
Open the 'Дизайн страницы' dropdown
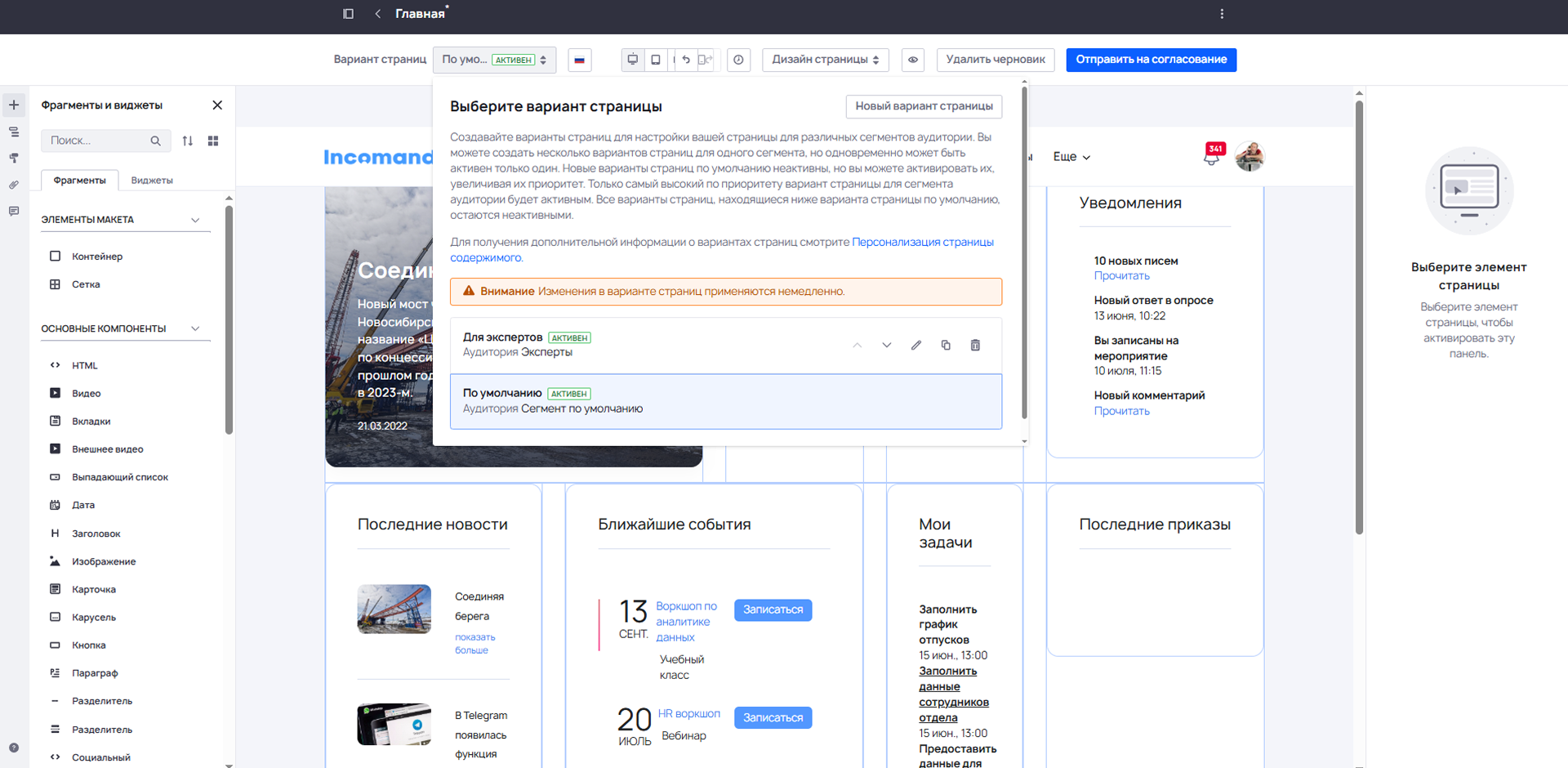coord(825,60)
